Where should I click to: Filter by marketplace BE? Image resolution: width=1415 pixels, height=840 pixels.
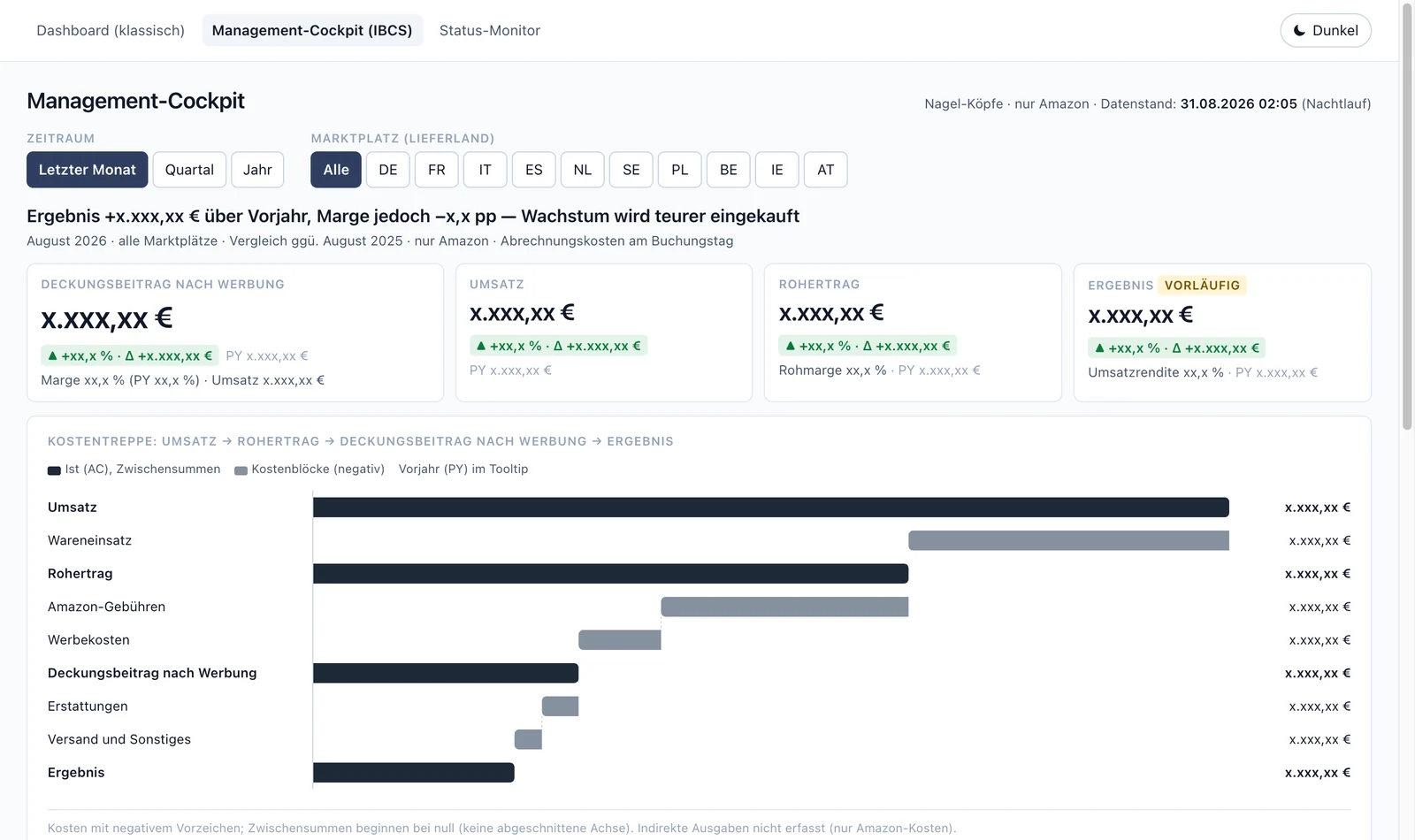(x=729, y=170)
